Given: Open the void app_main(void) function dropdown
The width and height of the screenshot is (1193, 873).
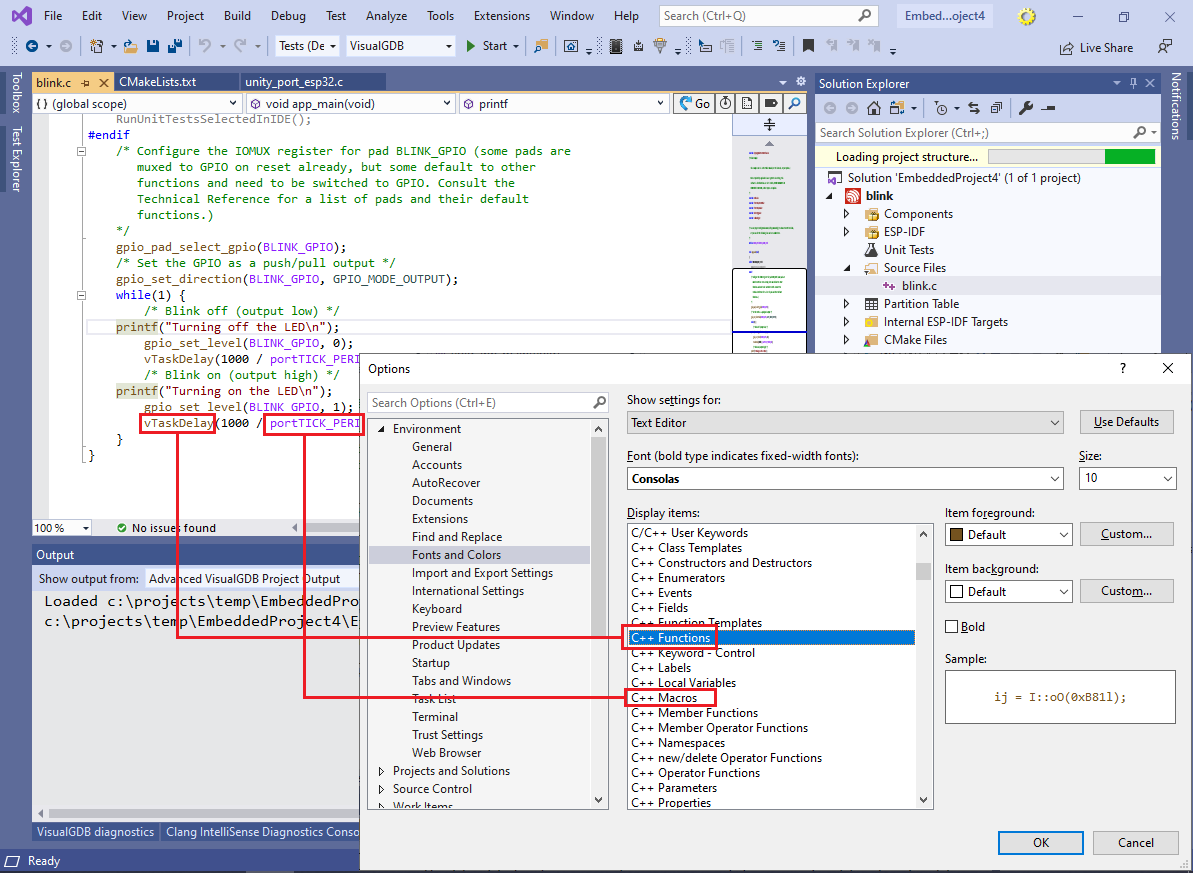Looking at the screenshot, I should coord(351,104).
